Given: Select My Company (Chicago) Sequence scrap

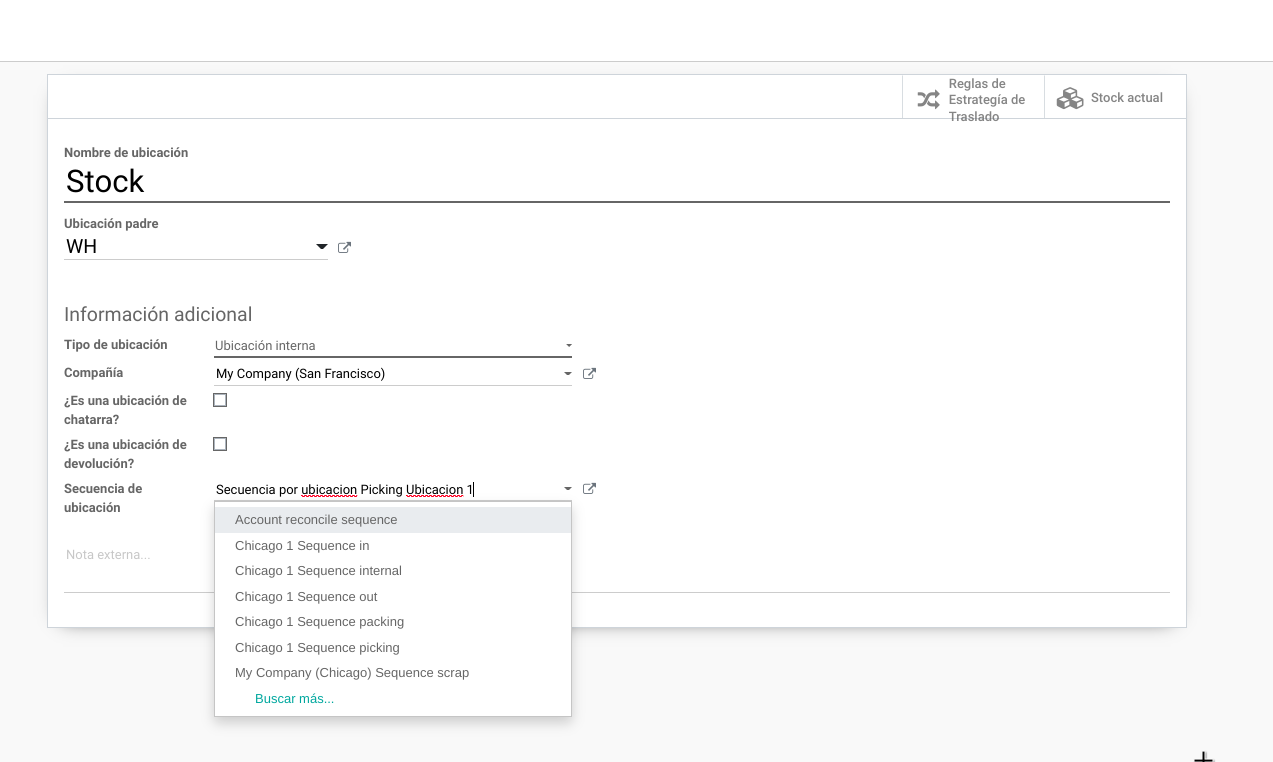Looking at the screenshot, I should click(393, 672).
